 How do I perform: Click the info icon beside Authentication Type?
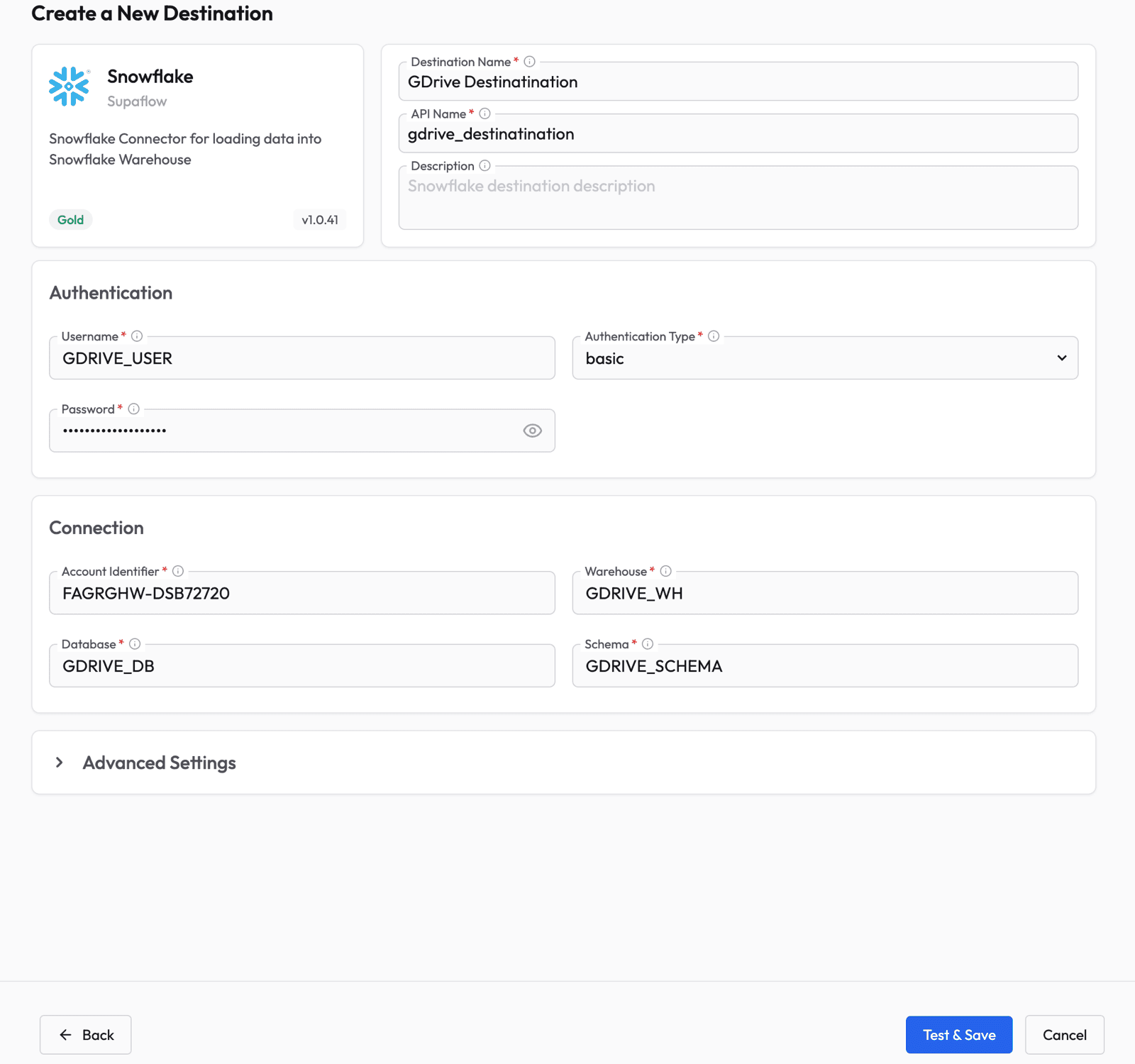point(712,336)
